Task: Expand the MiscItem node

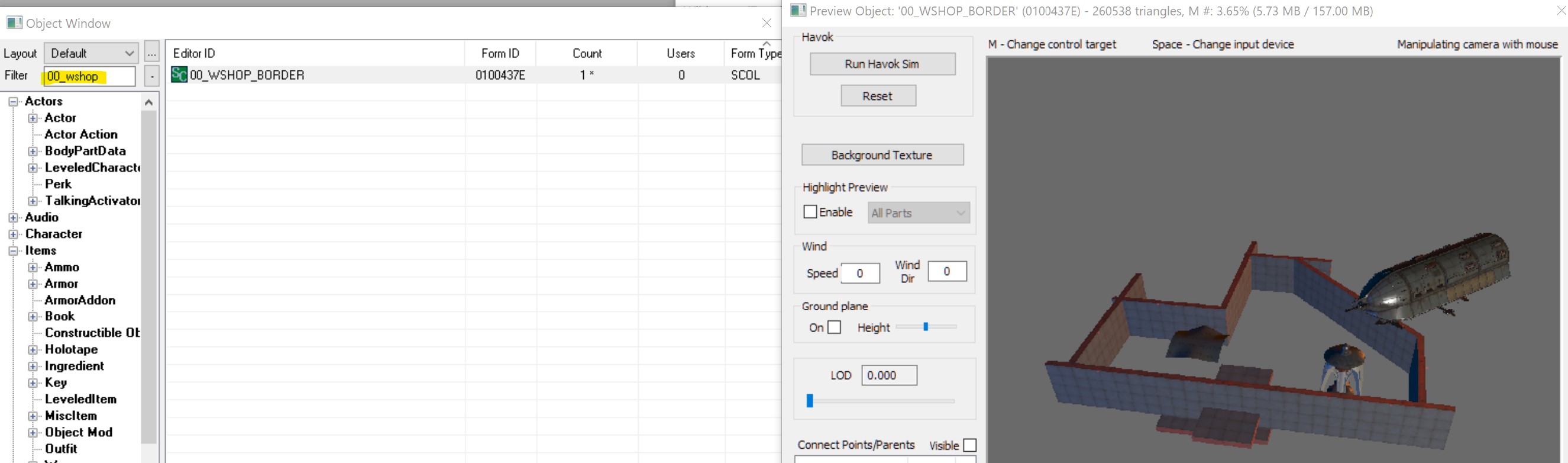Action: coord(33,416)
